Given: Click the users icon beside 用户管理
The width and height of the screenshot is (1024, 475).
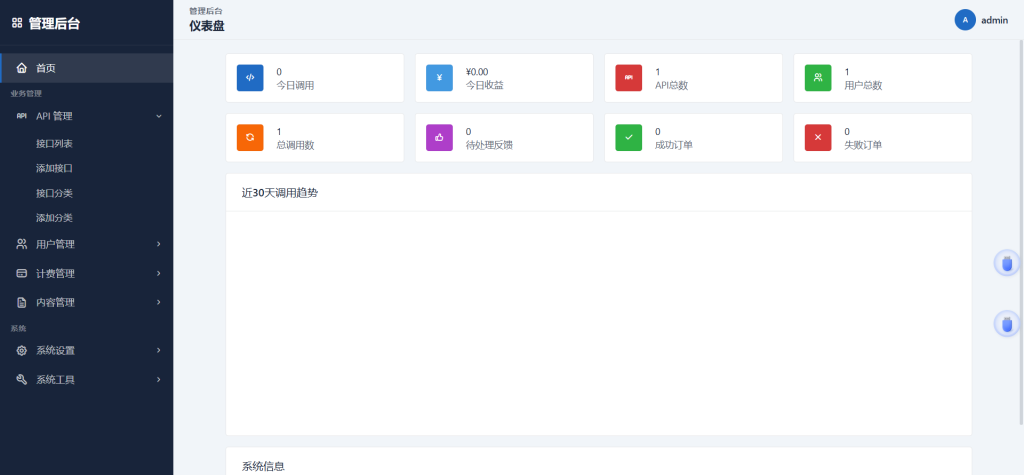Looking at the screenshot, I should coord(22,244).
